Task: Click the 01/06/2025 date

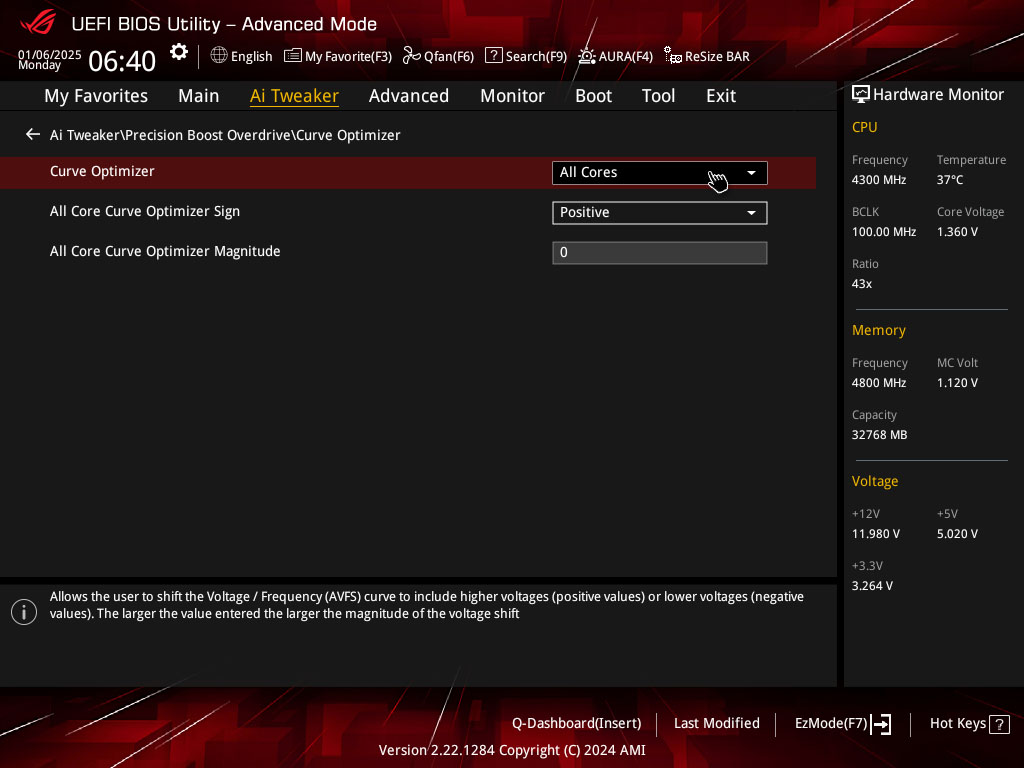Action: point(50,55)
